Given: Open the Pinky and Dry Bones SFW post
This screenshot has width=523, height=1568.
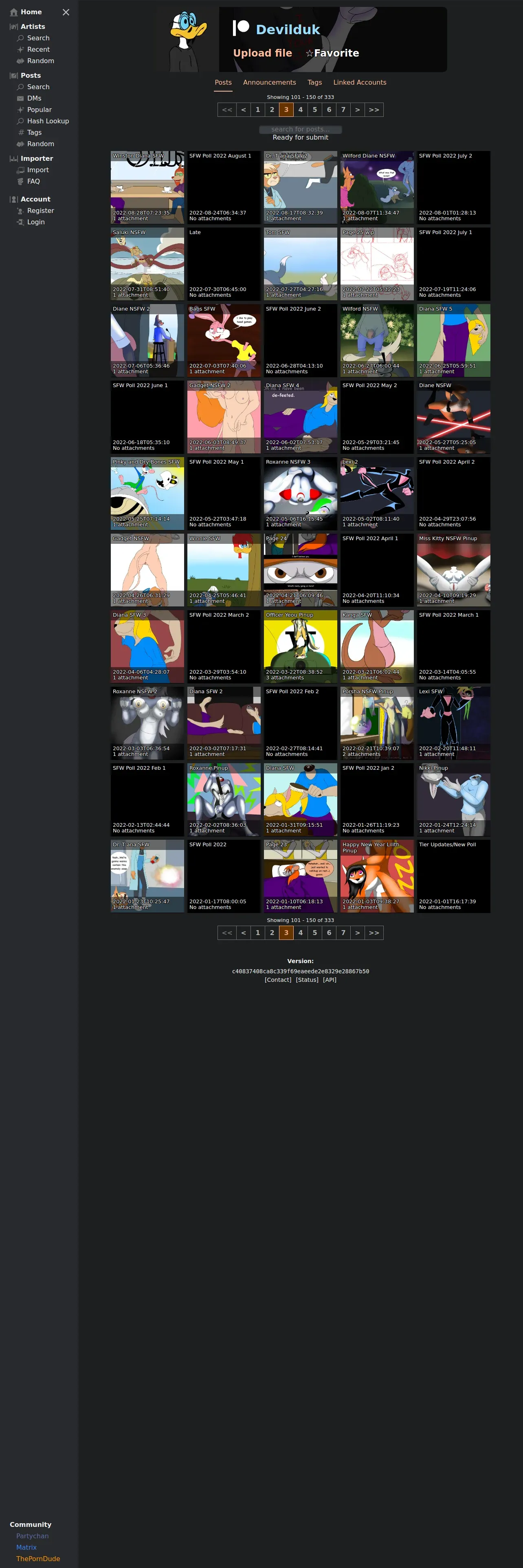Looking at the screenshot, I should point(147,494).
